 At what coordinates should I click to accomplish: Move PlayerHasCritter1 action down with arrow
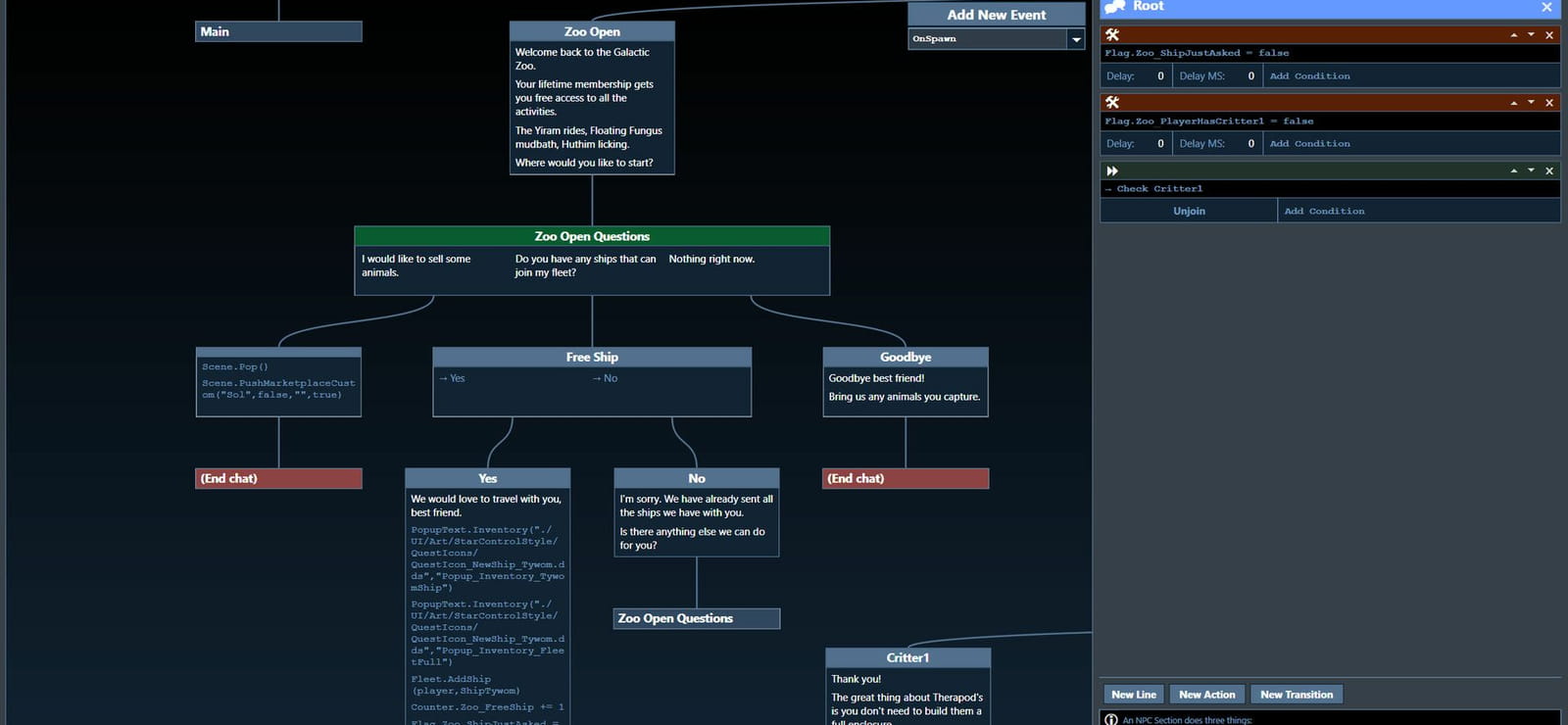point(1531,102)
